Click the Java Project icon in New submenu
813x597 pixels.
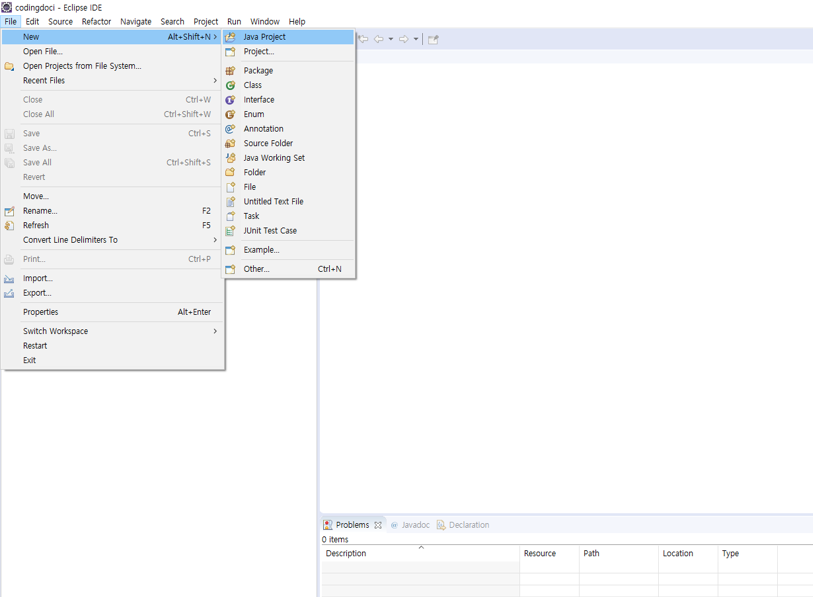230,37
